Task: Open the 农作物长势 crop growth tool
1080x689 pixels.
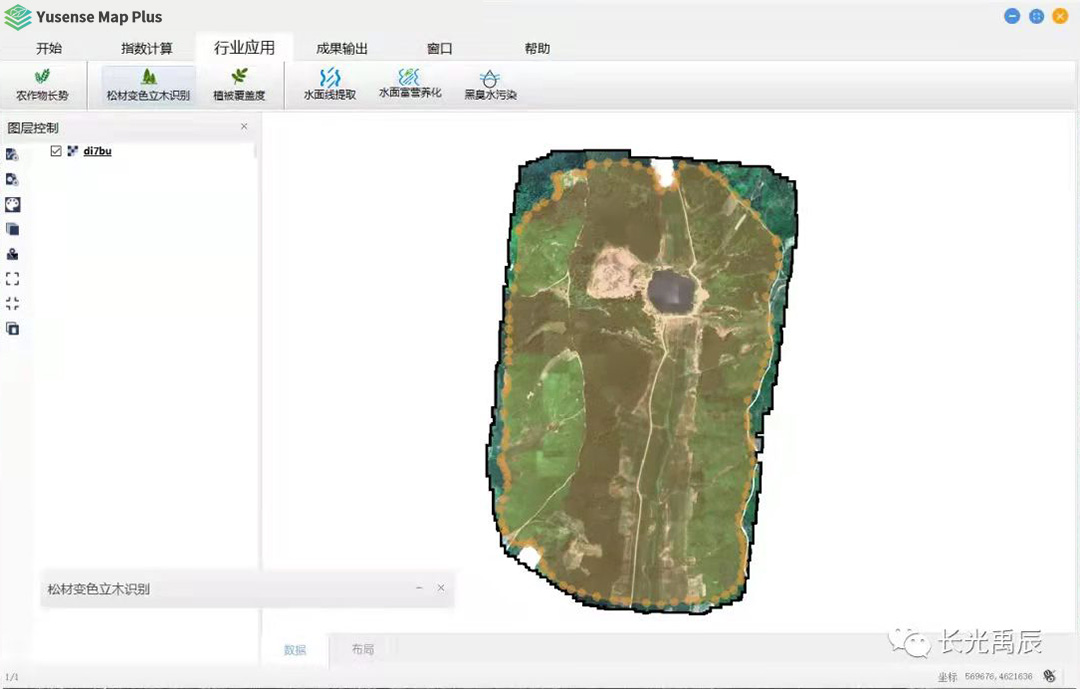Action: point(42,85)
